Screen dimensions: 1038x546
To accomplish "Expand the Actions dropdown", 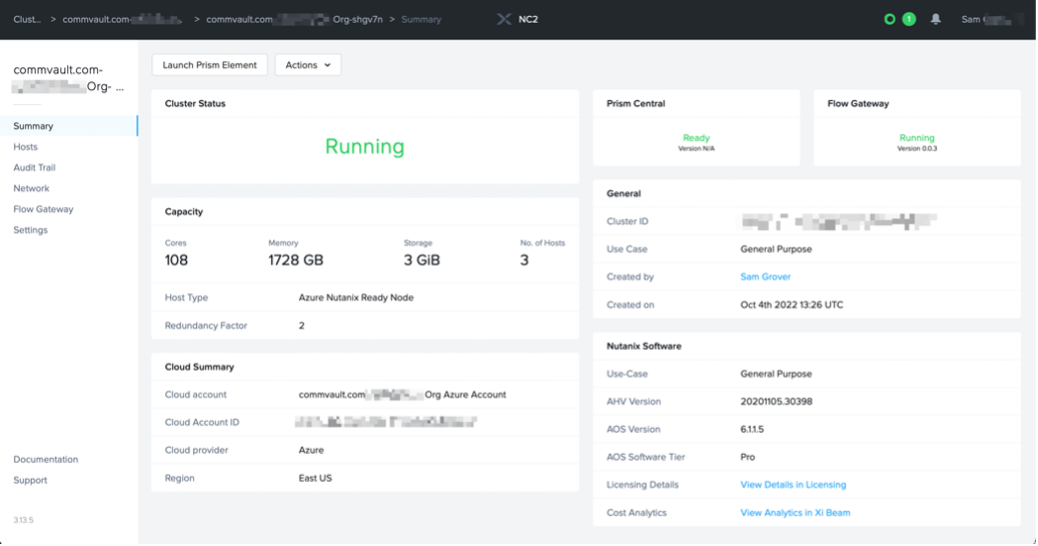I will point(308,65).
